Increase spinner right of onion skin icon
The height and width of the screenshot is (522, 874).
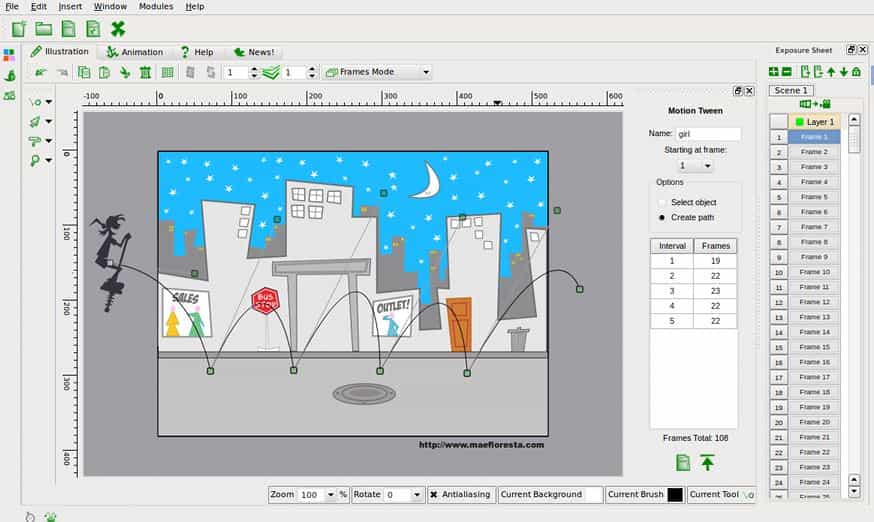(x=312, y=69)
